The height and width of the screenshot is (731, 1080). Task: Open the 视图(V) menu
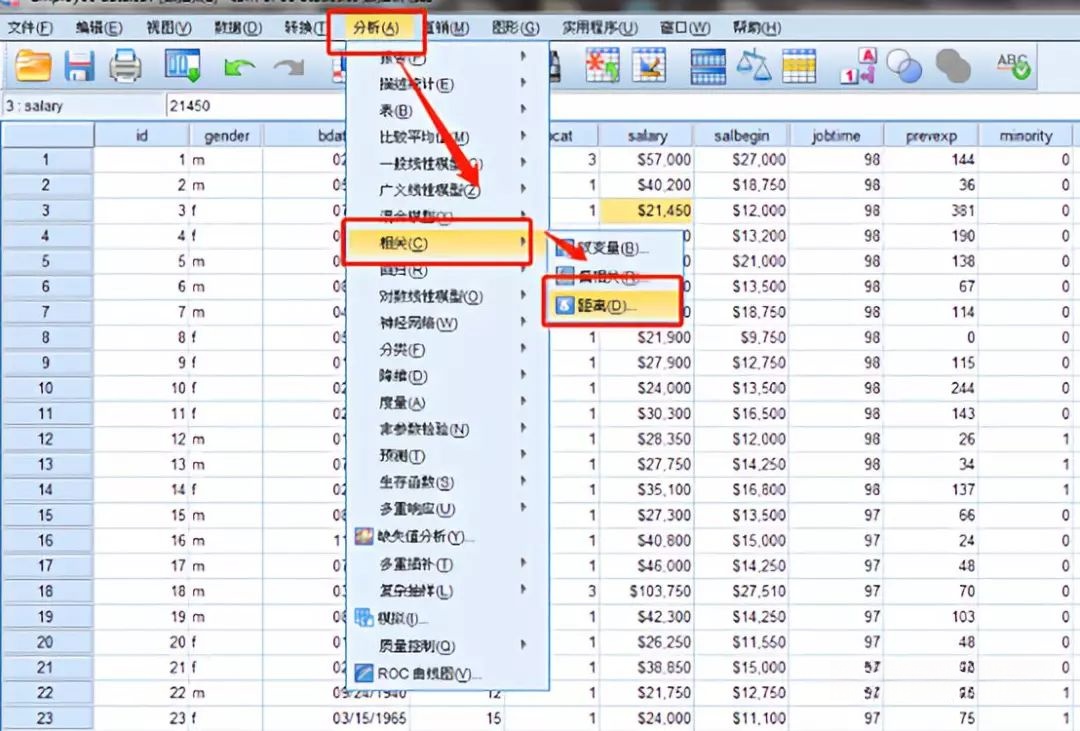click(x=169, y=28)
